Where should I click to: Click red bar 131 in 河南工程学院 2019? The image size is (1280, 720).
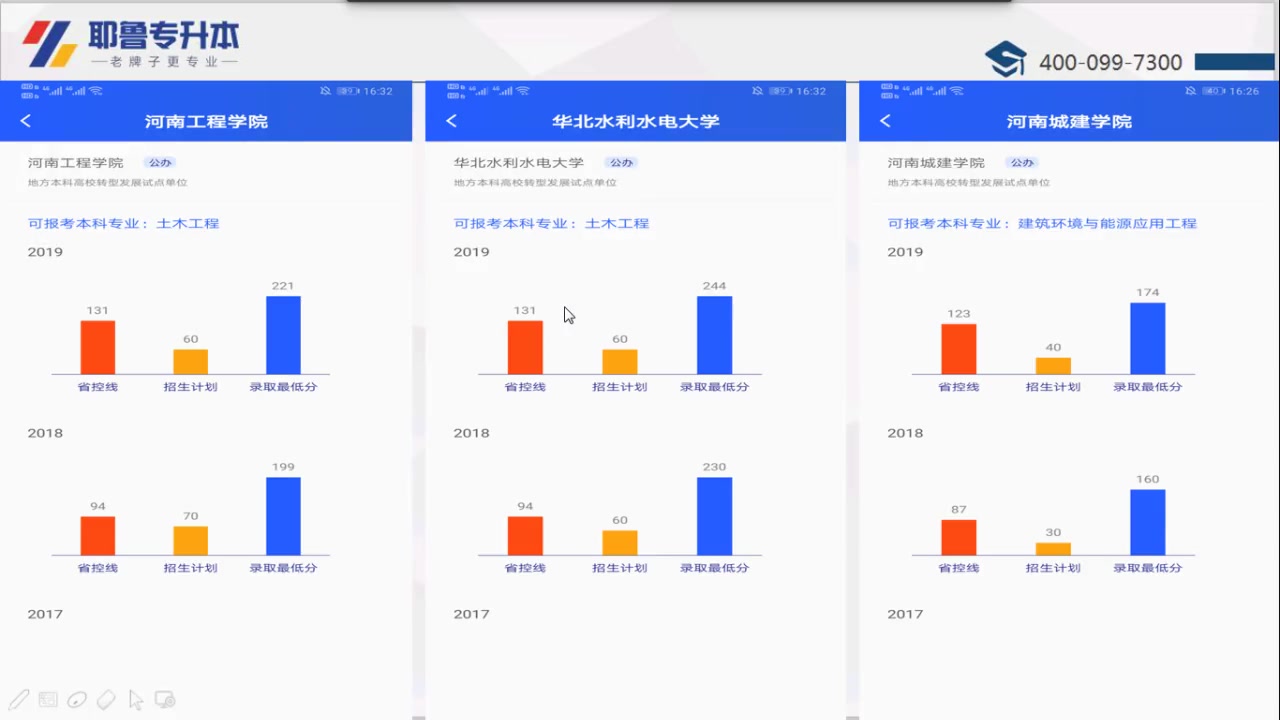click(x=98, y=347)
